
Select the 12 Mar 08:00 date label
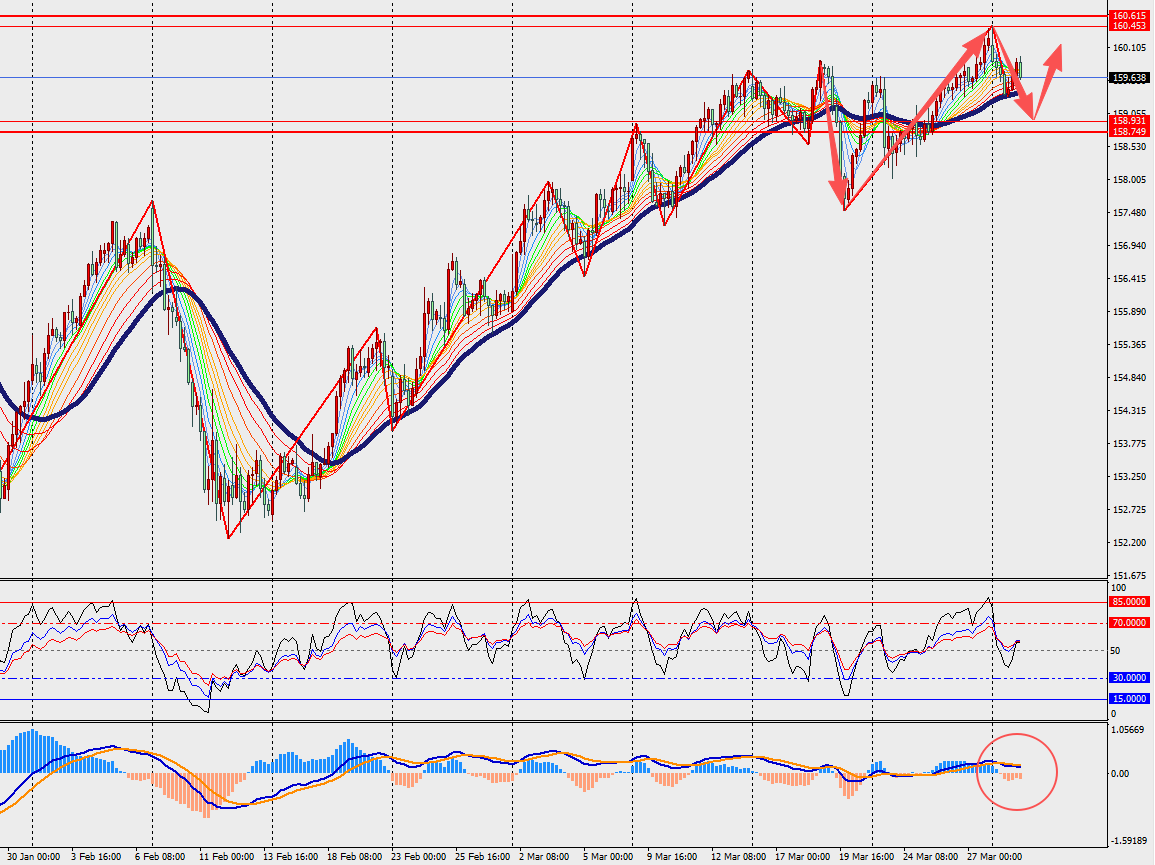pos(740,857)
